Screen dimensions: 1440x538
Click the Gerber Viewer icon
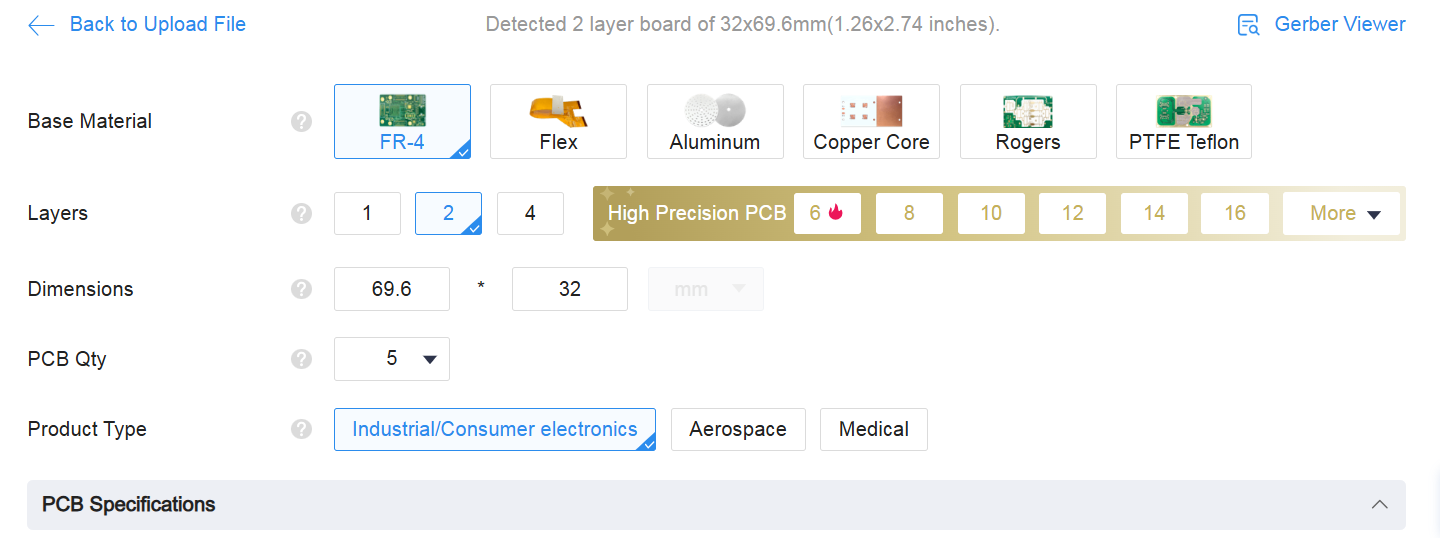click(x=1248, y=25)
